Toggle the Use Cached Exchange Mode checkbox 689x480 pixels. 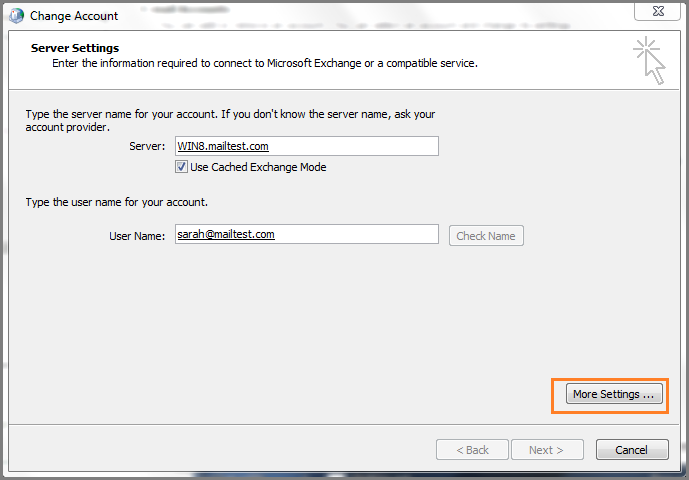pyautogui.click(x=181, y=167)
